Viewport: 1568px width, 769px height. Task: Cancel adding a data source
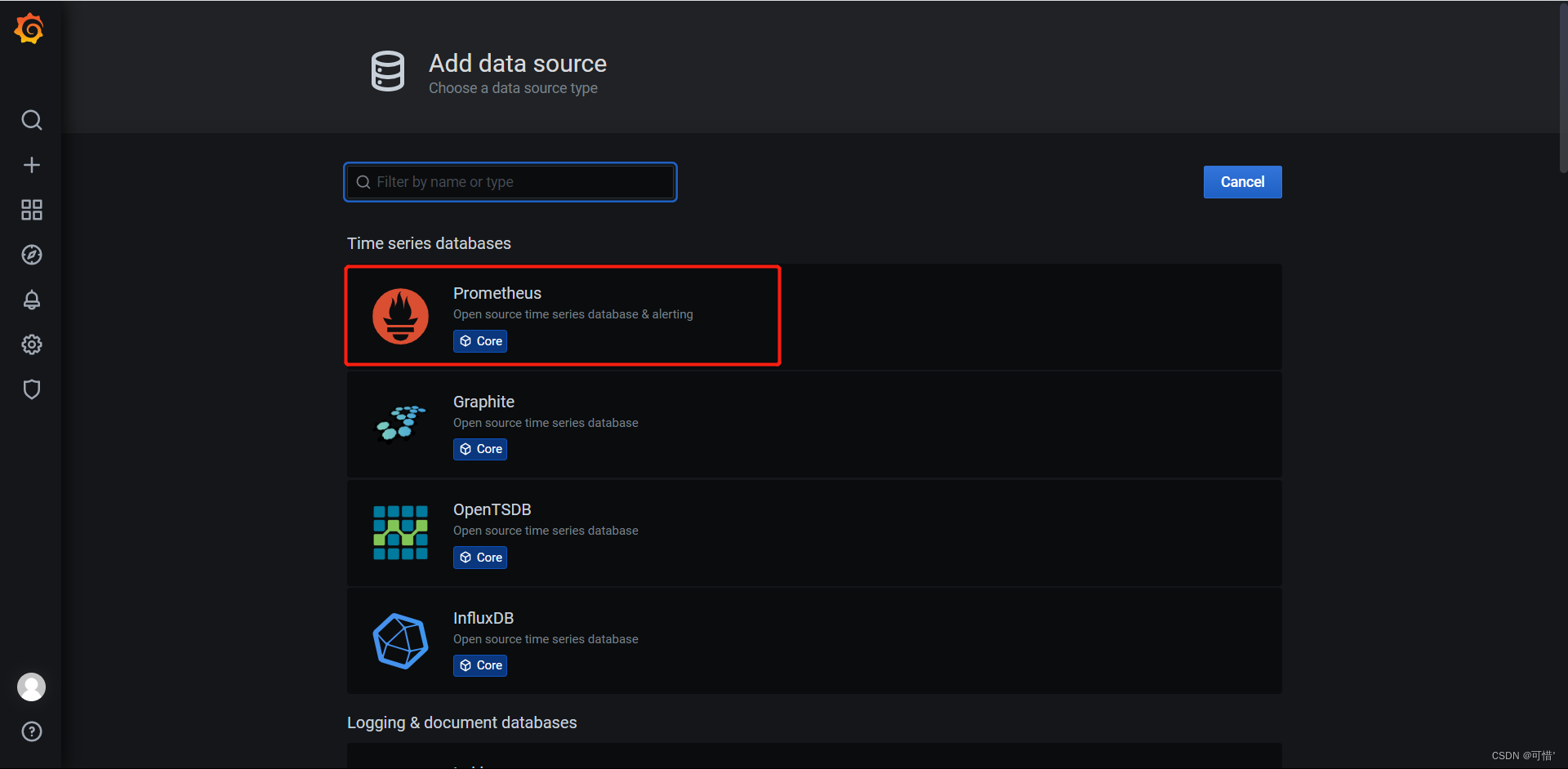pos(1242,182)
